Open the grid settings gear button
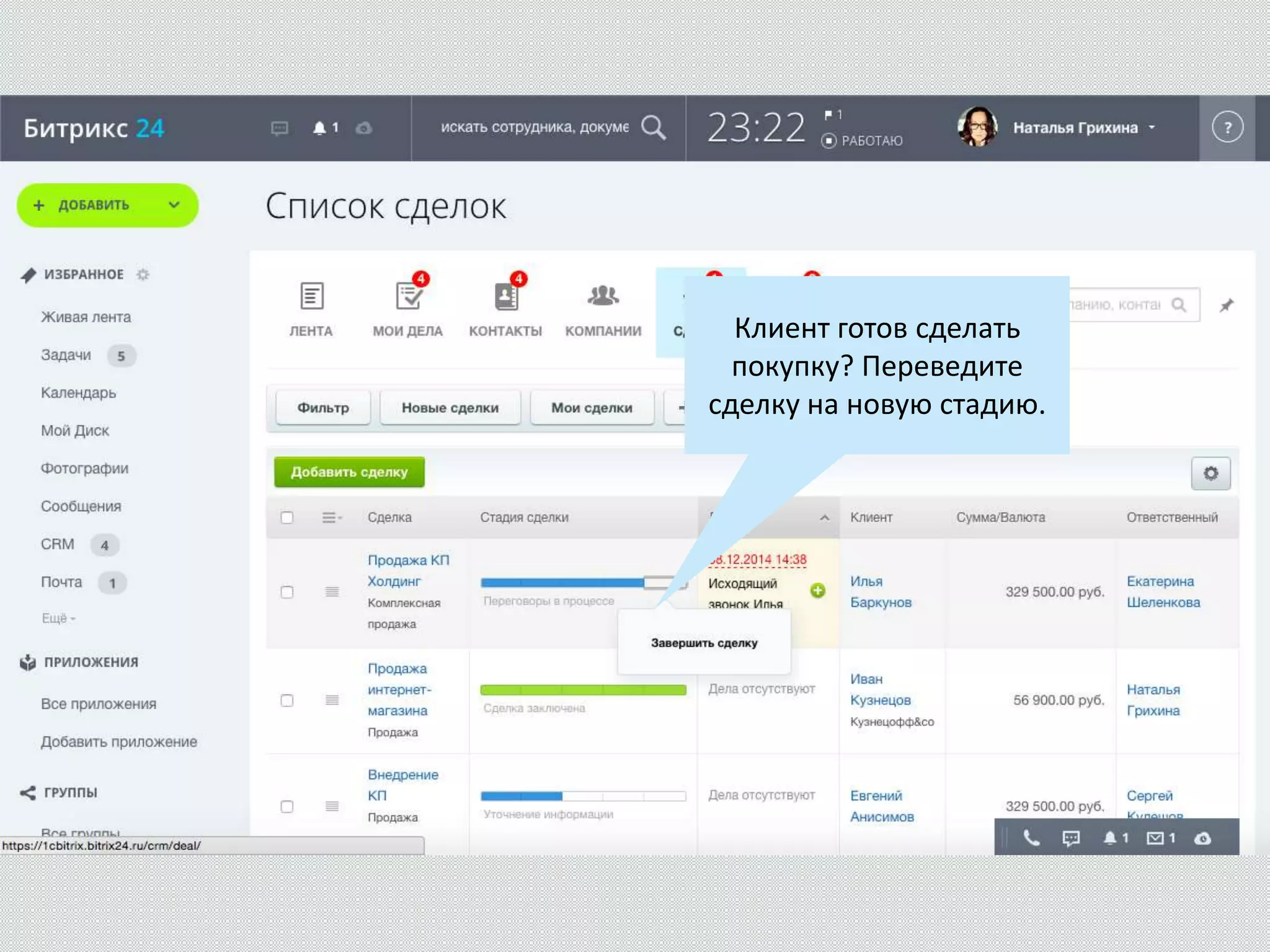Screen dimensions: 1270x952 tap(1210, 474)
